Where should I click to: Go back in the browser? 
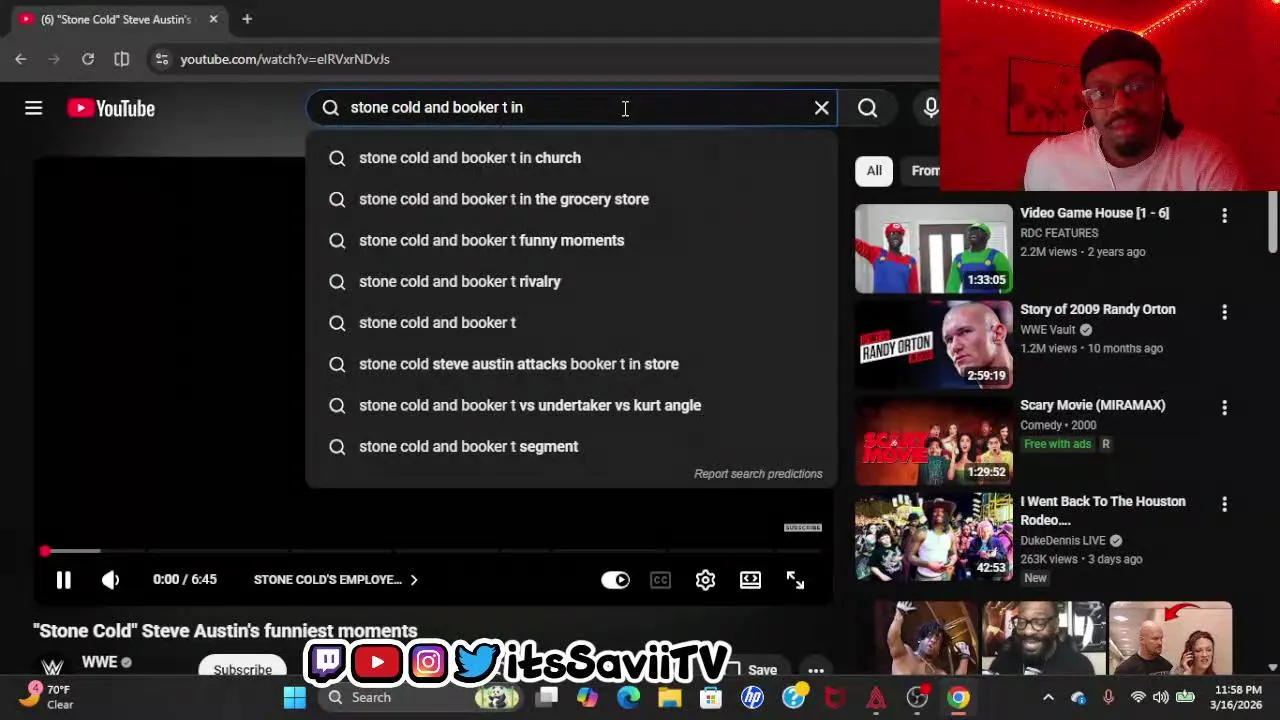point(21,59)
